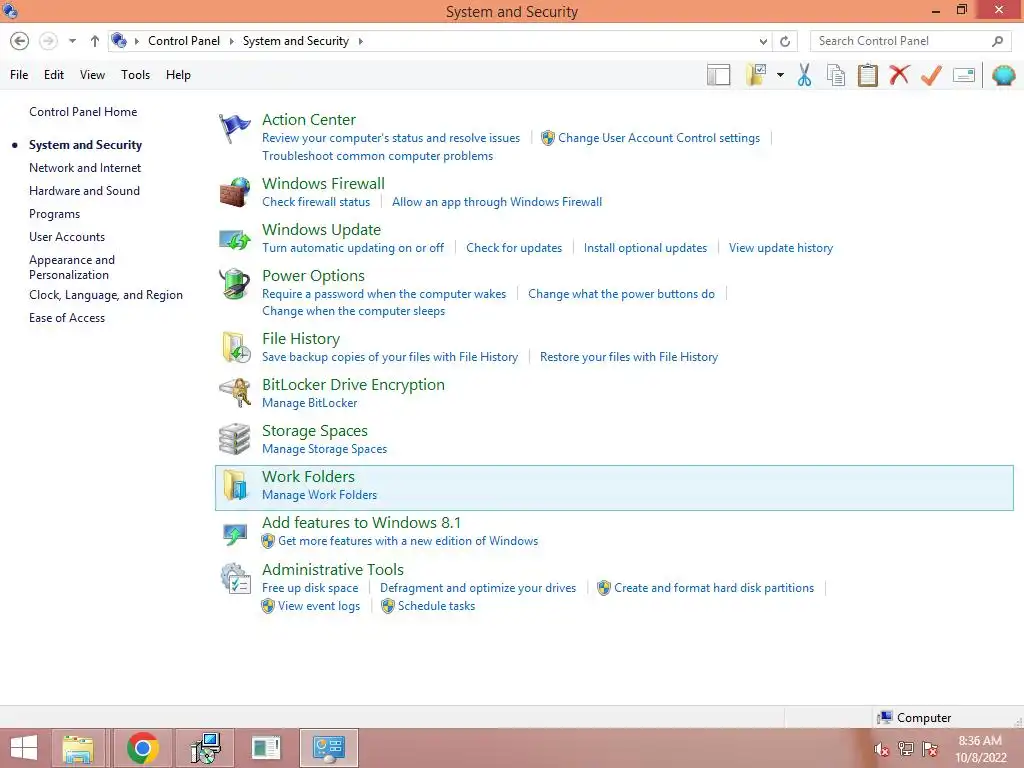Image resolution: width=1024 pixels, height=768 pixels.
Task: Open Ease of Access category
Action: [x=67, y=318]
